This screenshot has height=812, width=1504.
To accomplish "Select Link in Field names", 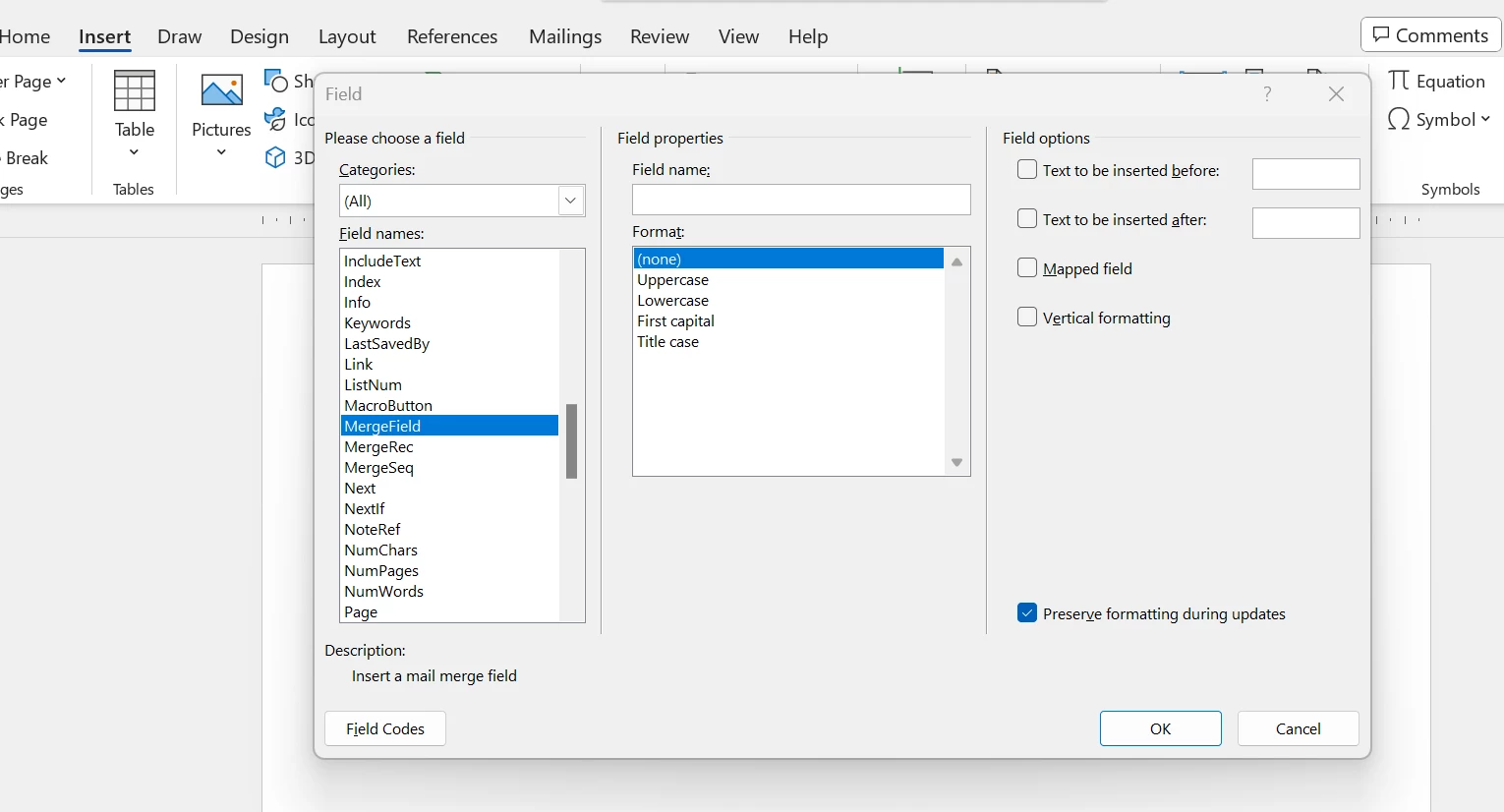I will point(449,364).
